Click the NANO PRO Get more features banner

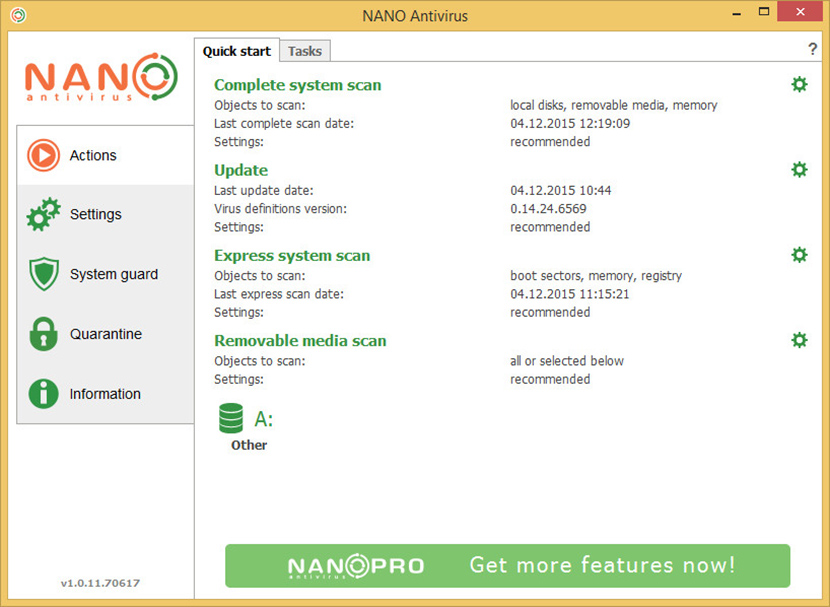[x=507, y=565]
